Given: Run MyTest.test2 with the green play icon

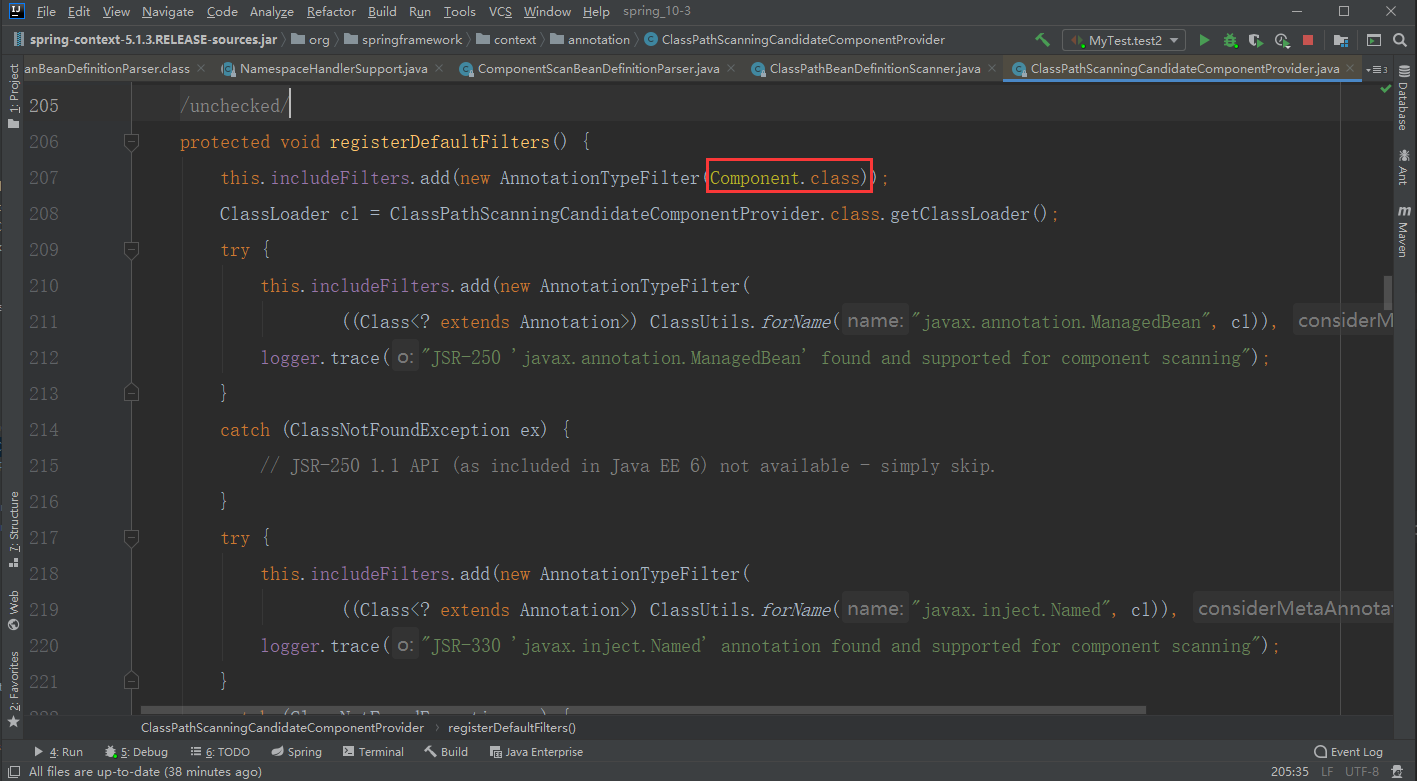Looking at the screenshot, I should [1204, 40].
